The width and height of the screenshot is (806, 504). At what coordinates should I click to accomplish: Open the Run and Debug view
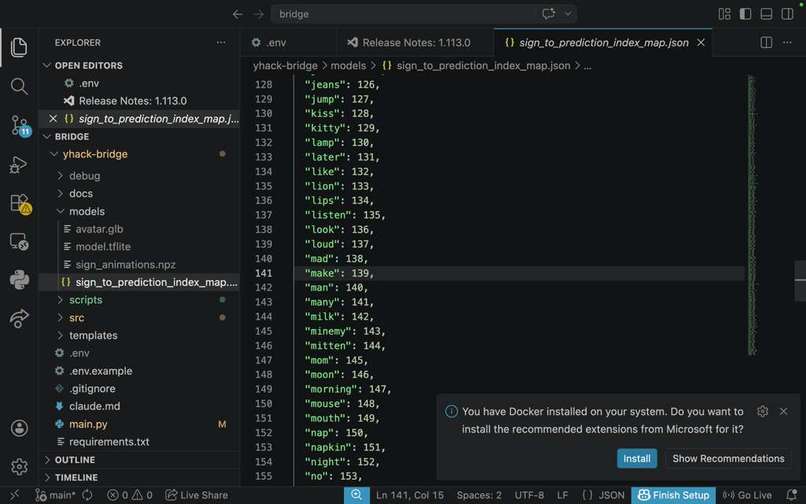(x=19, y=165)
